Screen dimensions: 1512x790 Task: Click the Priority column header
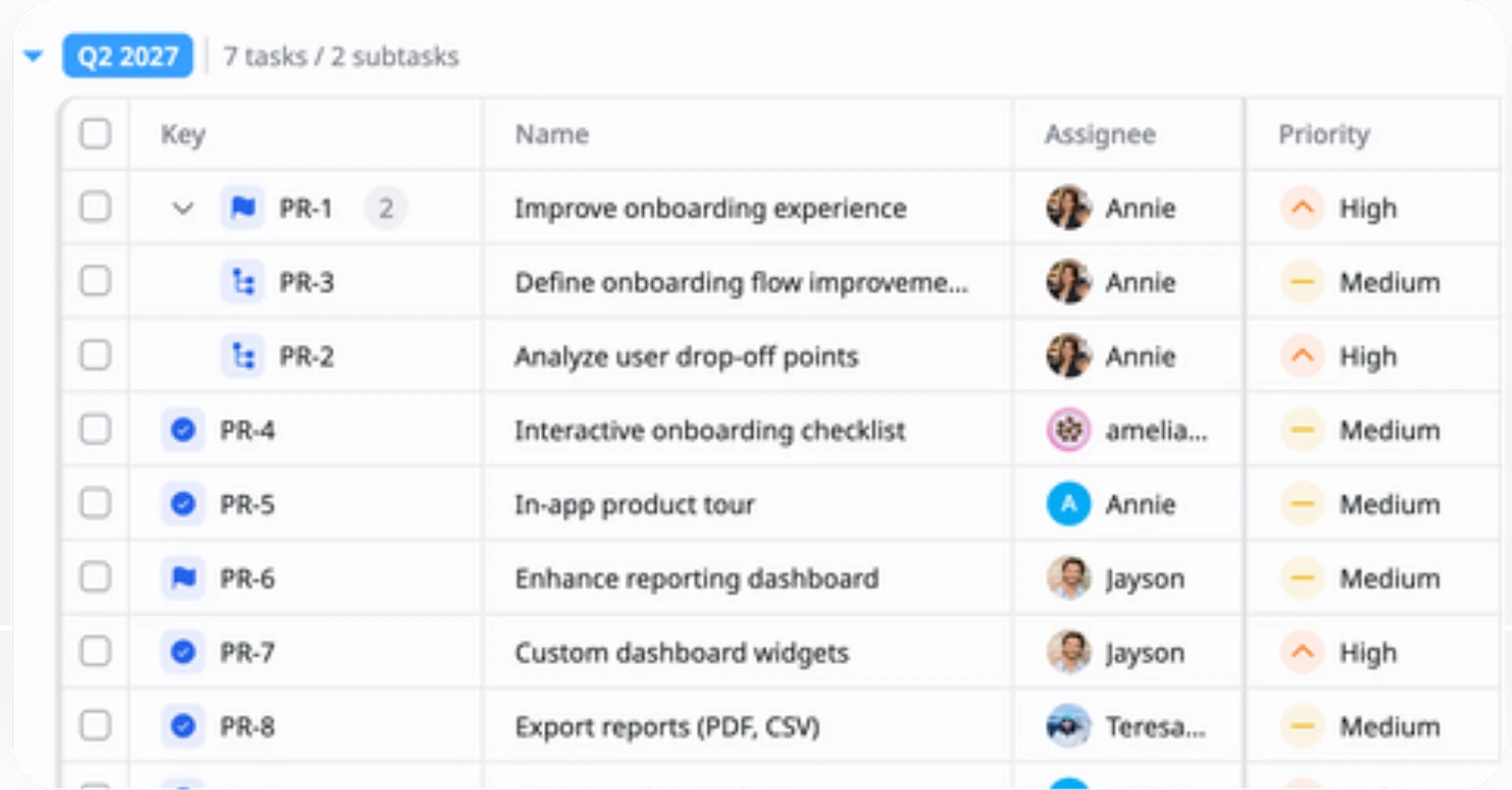(1324, 134)
